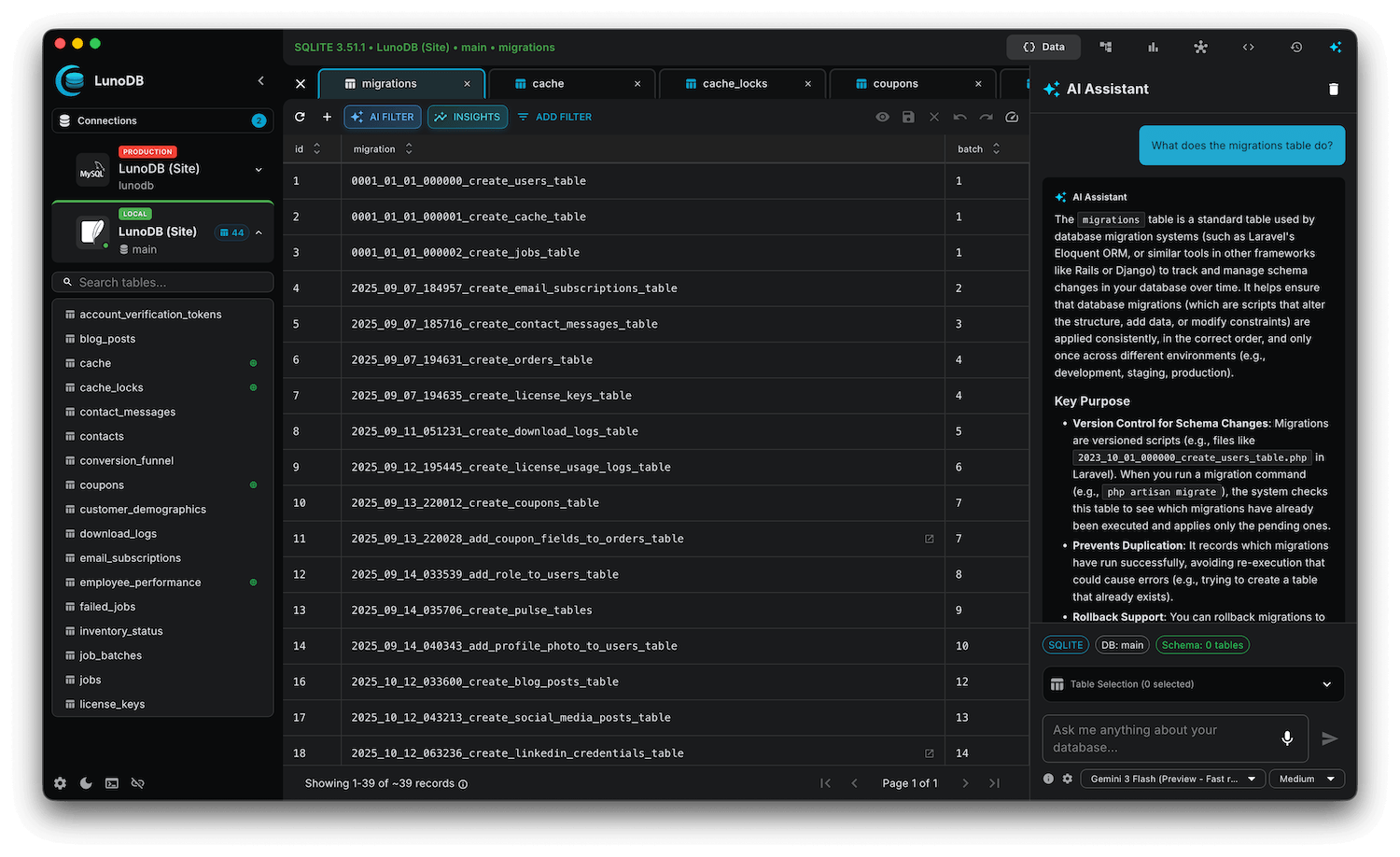Toggle dark mode moon icon

coord(86,783)
